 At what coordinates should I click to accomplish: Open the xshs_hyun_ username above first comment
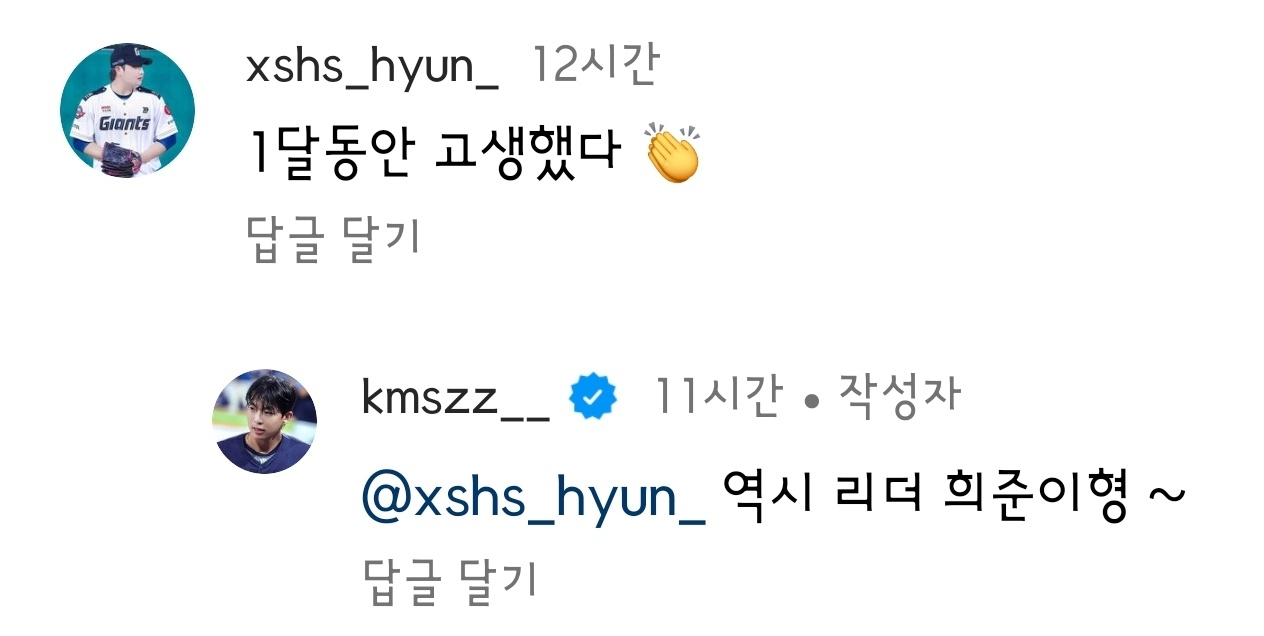coord(372,68)
